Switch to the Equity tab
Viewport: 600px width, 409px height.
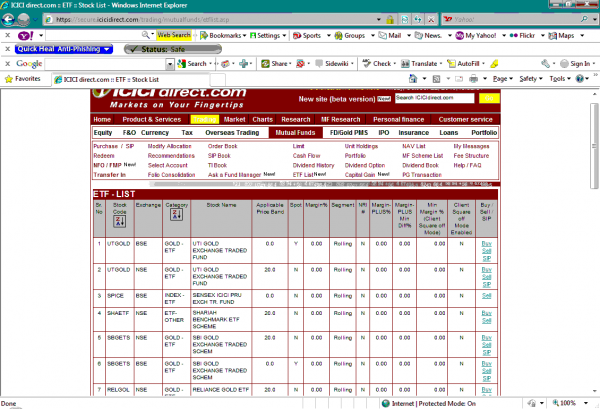coord(103,133)
